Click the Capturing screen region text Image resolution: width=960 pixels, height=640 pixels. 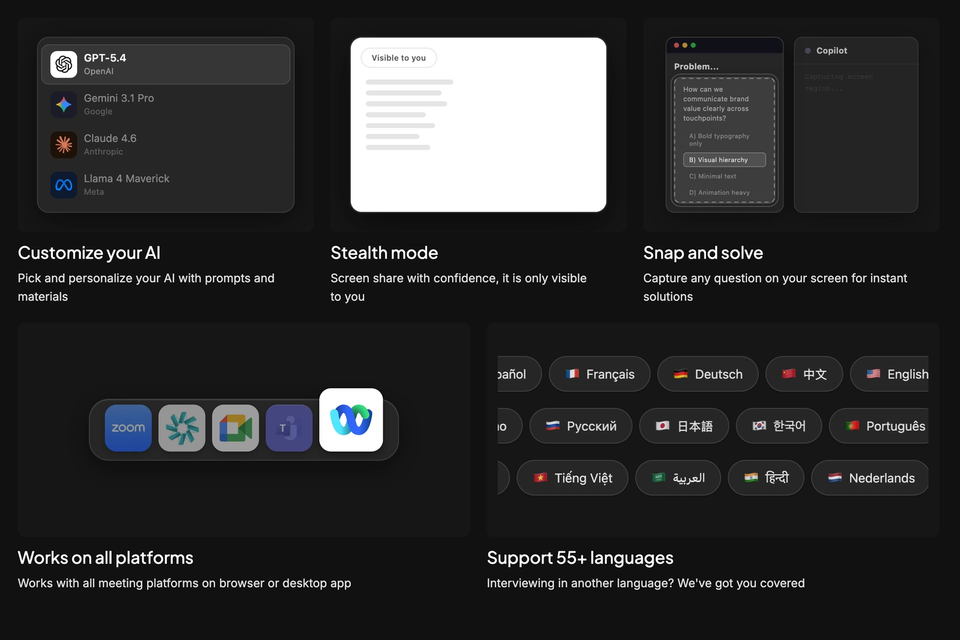[839, 83]
